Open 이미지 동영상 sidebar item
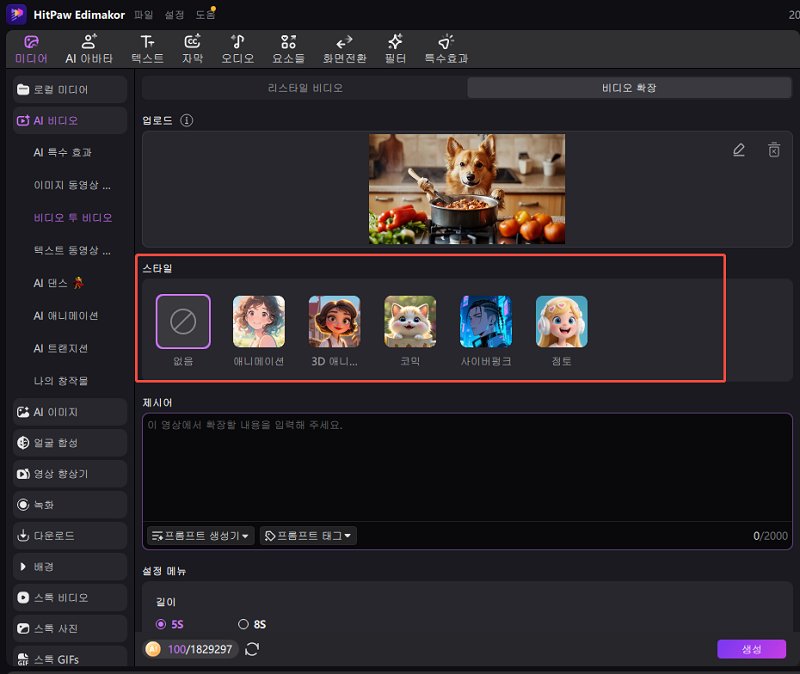This screenshot has width=800, height=674. [72, 185]
